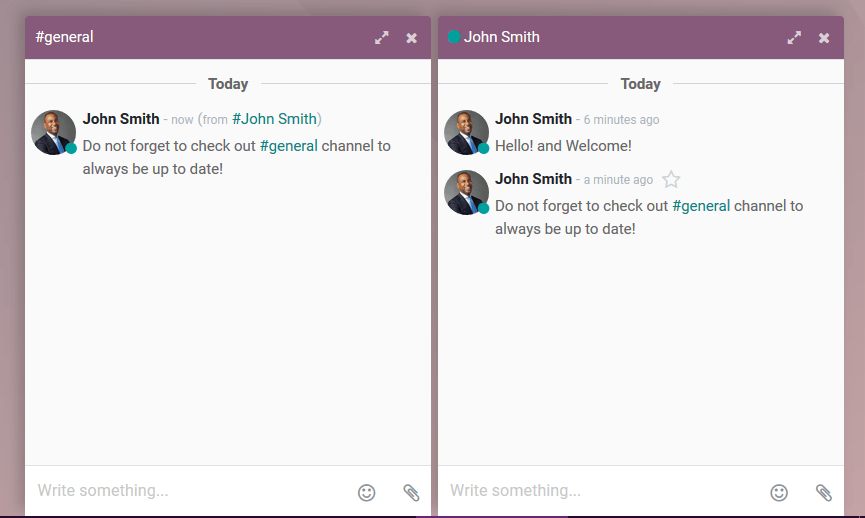Open John Smith's avatar in #general chat

coord(54,132)
